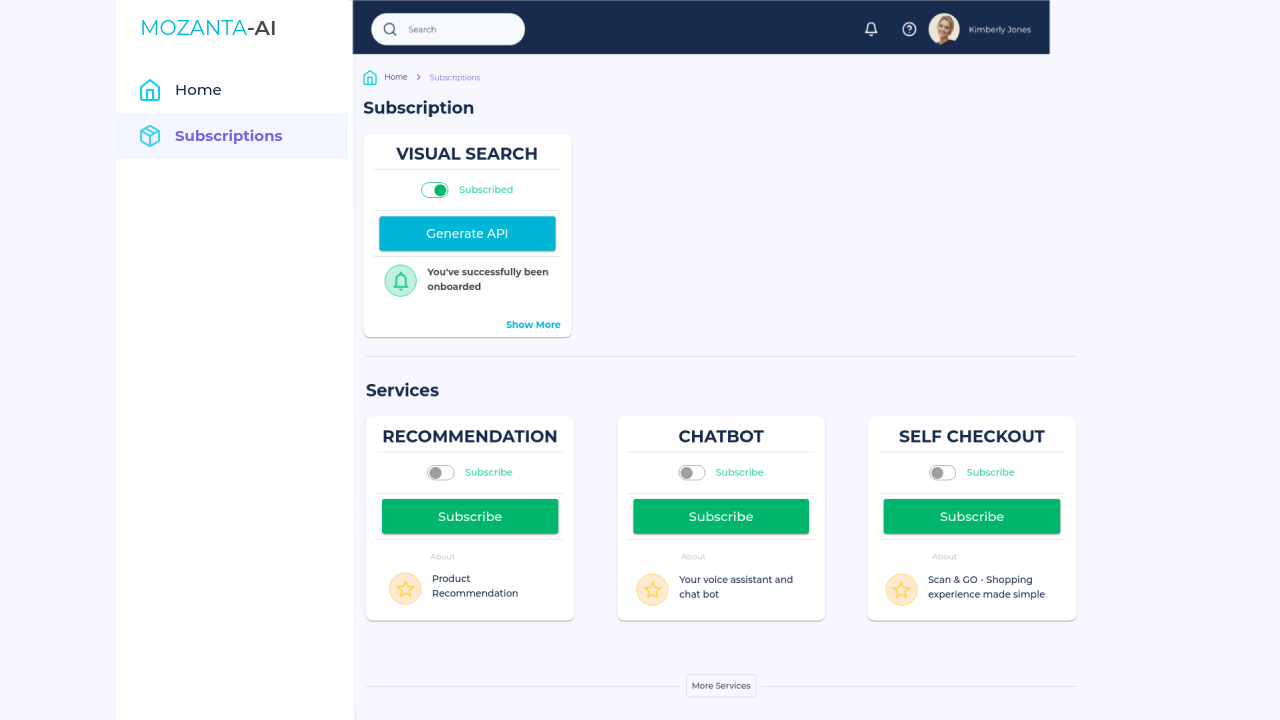Click the breadcrumb home icon
This screenshot has width=1280, height=720.
(370, 77)
